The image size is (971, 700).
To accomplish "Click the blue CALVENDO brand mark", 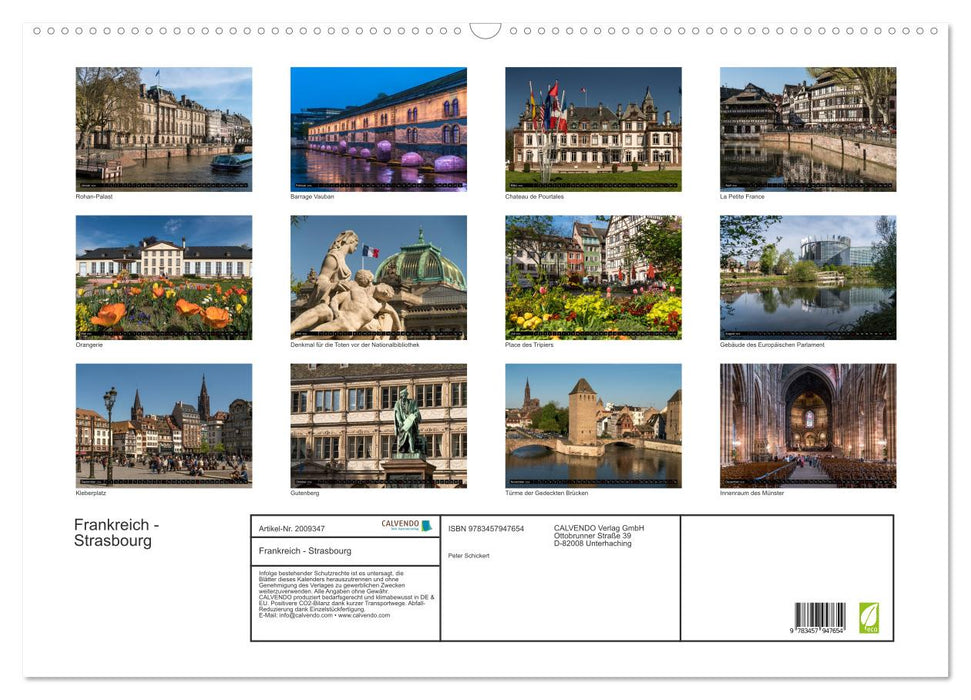I will [x=425, y=524].
